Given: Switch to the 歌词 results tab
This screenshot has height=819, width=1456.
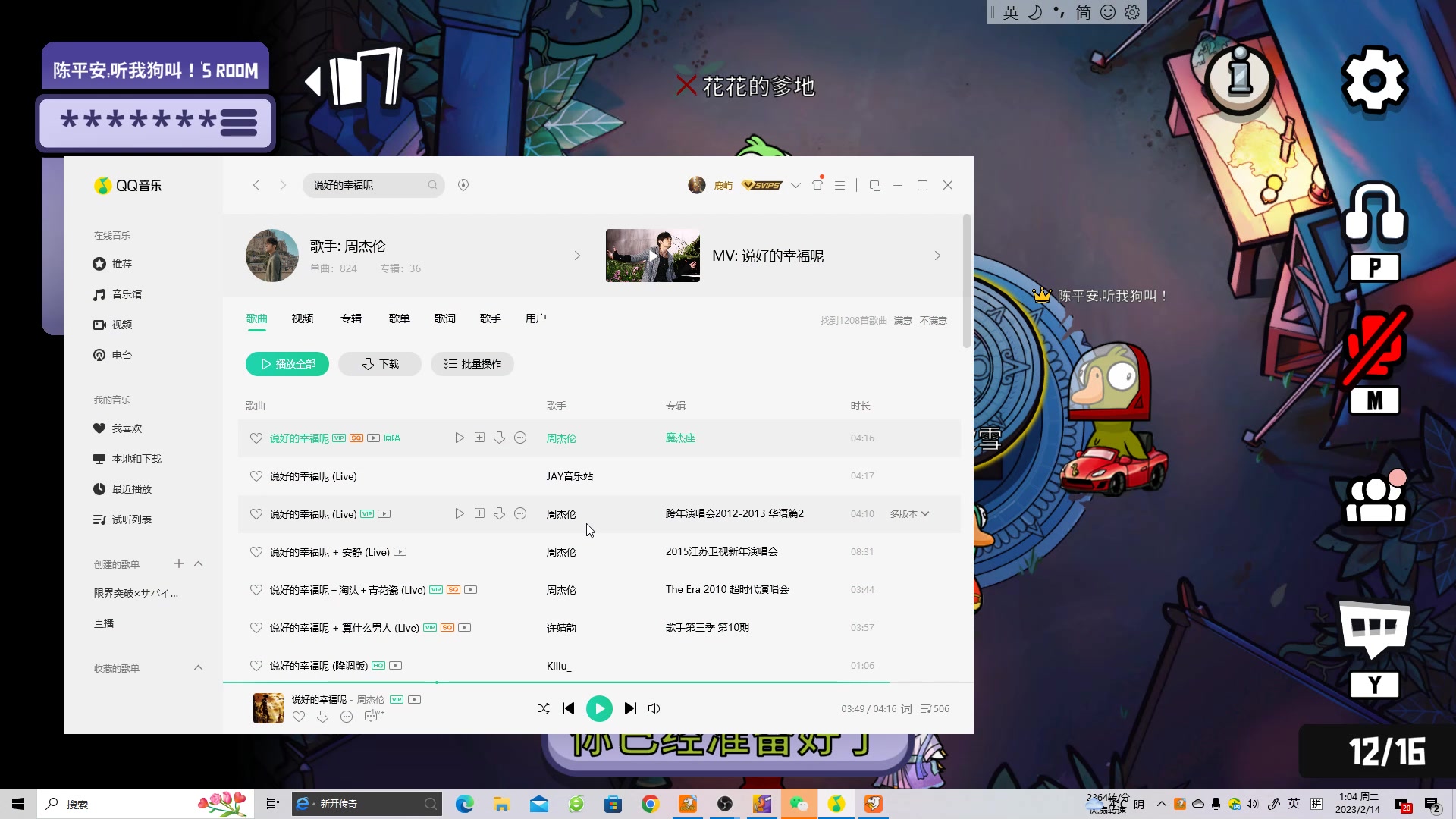Looking at the screenshot, I should [x=445, y=318].
